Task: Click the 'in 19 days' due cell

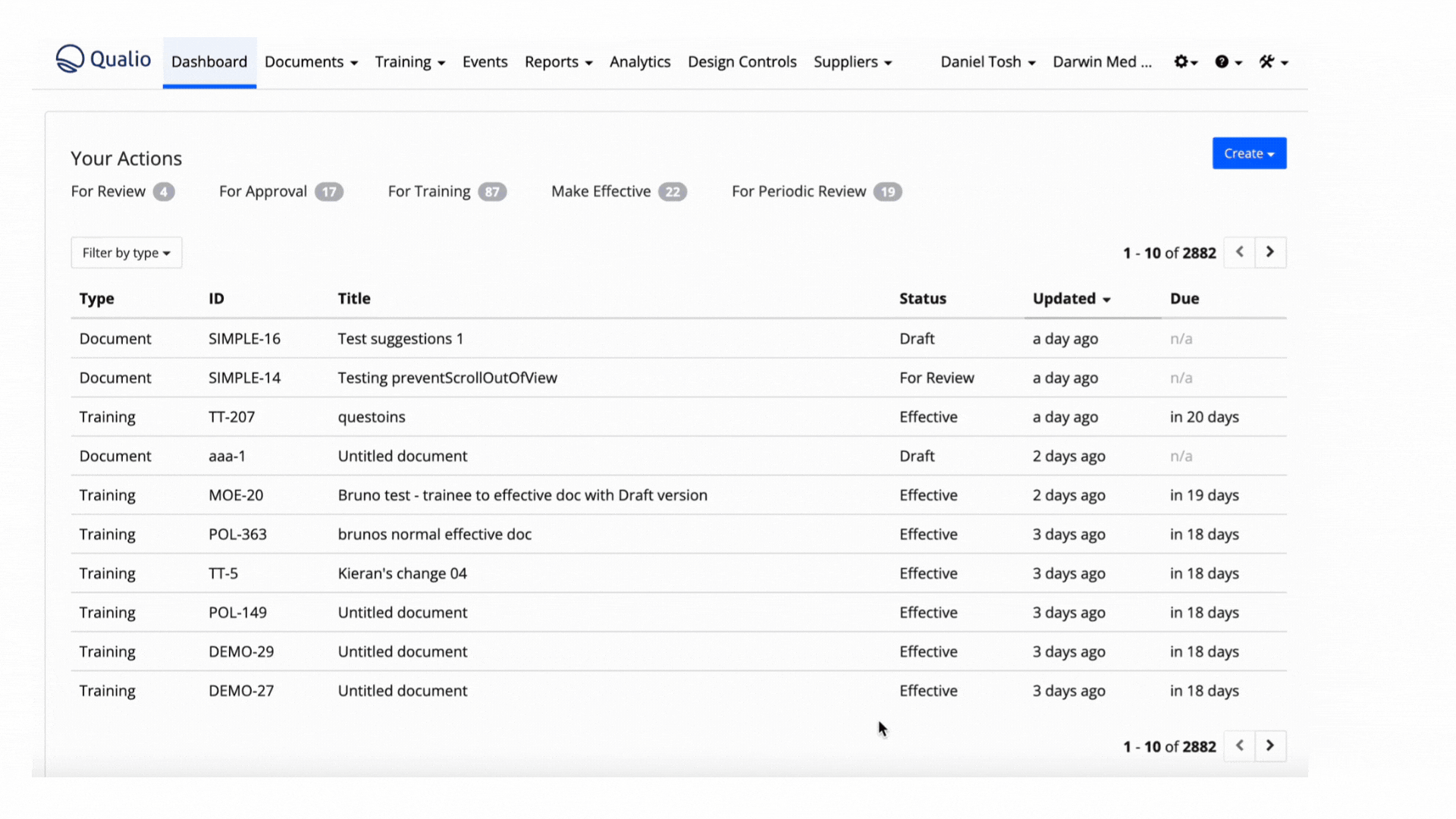Action: (x=1204, y=495)
